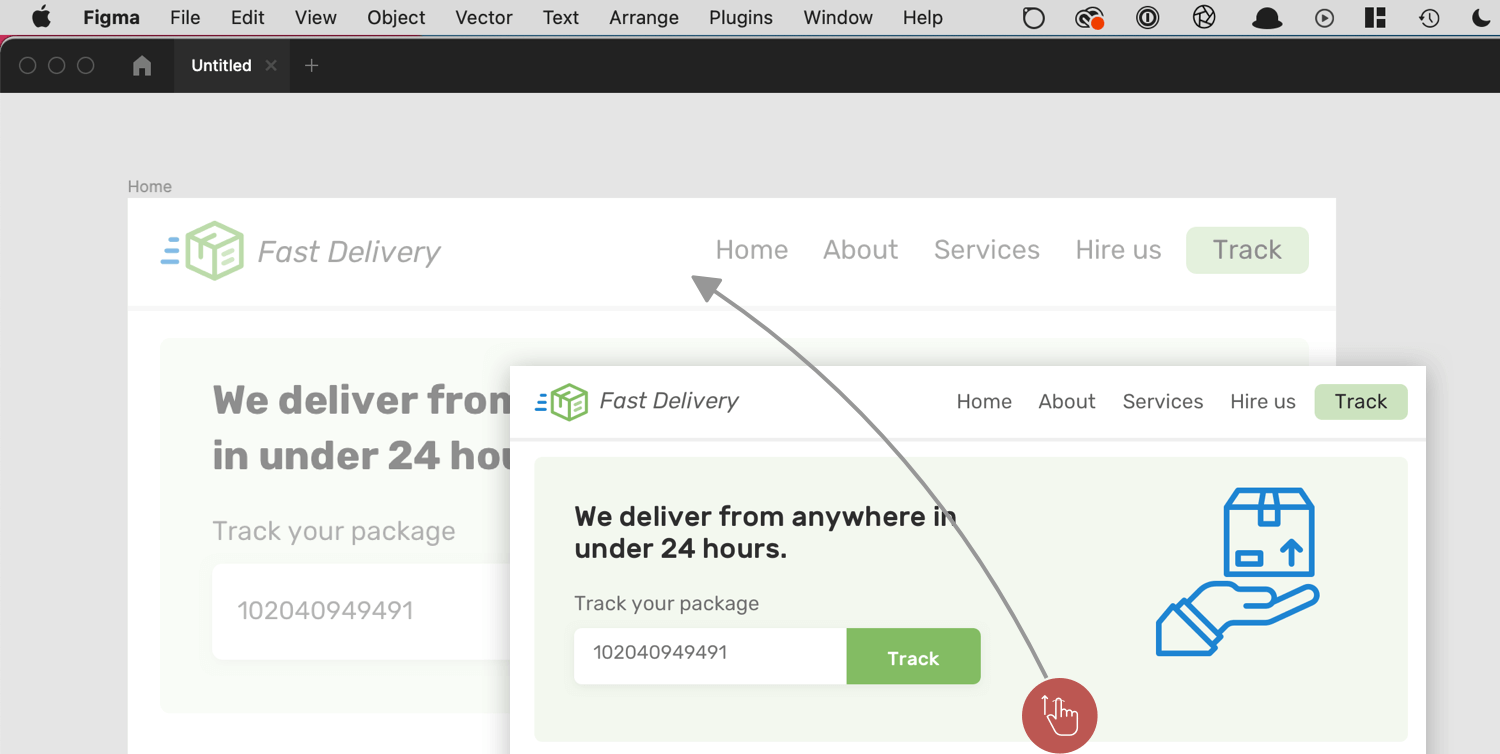This screenshot has height=754, width=1500.
Task: Click the camera aperture menu bar icon
Action: tap(1204, 18)
